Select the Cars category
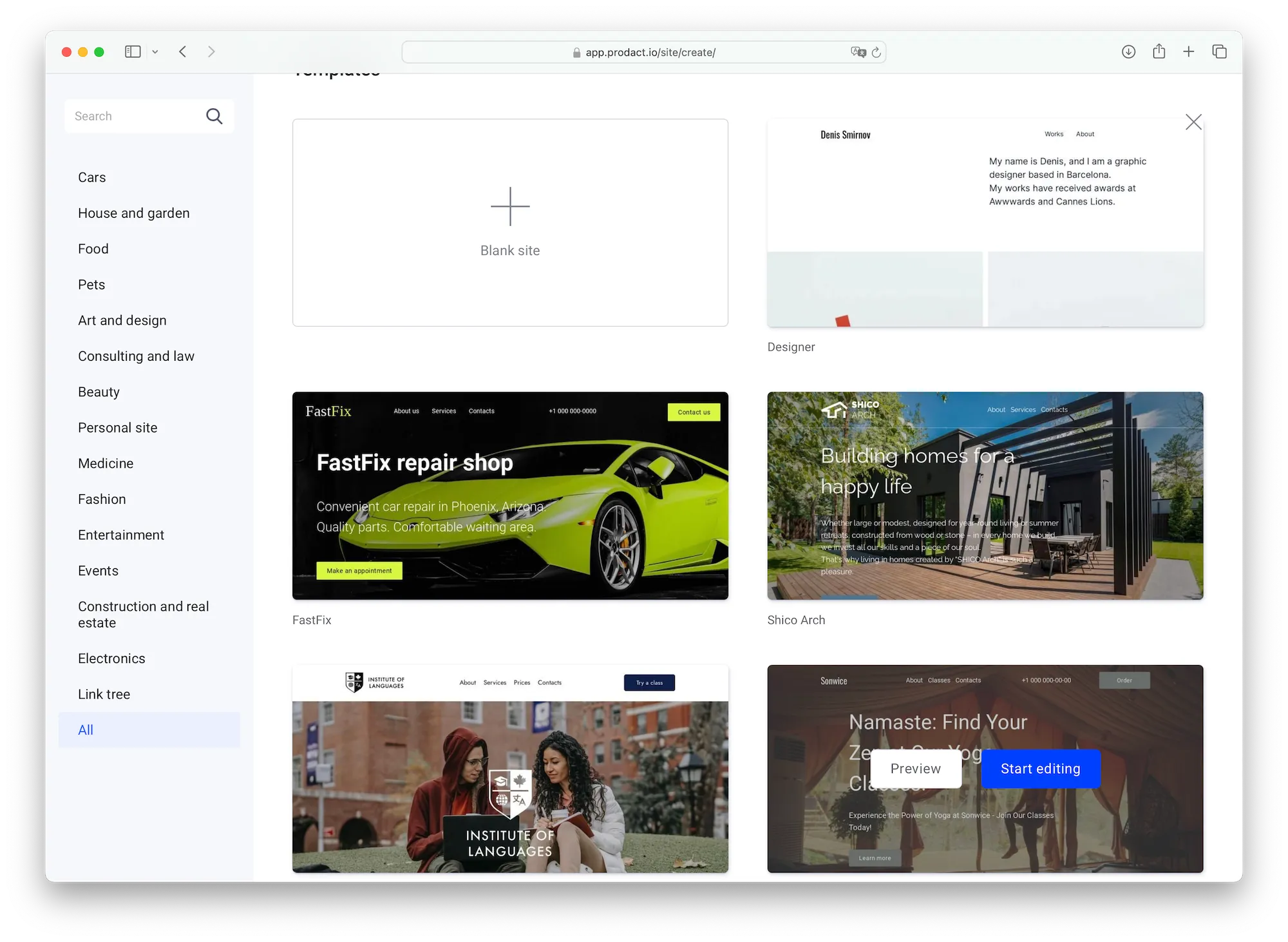This screenshot has width=1288, height=942. pyautogui.click(x=91, y=177)
